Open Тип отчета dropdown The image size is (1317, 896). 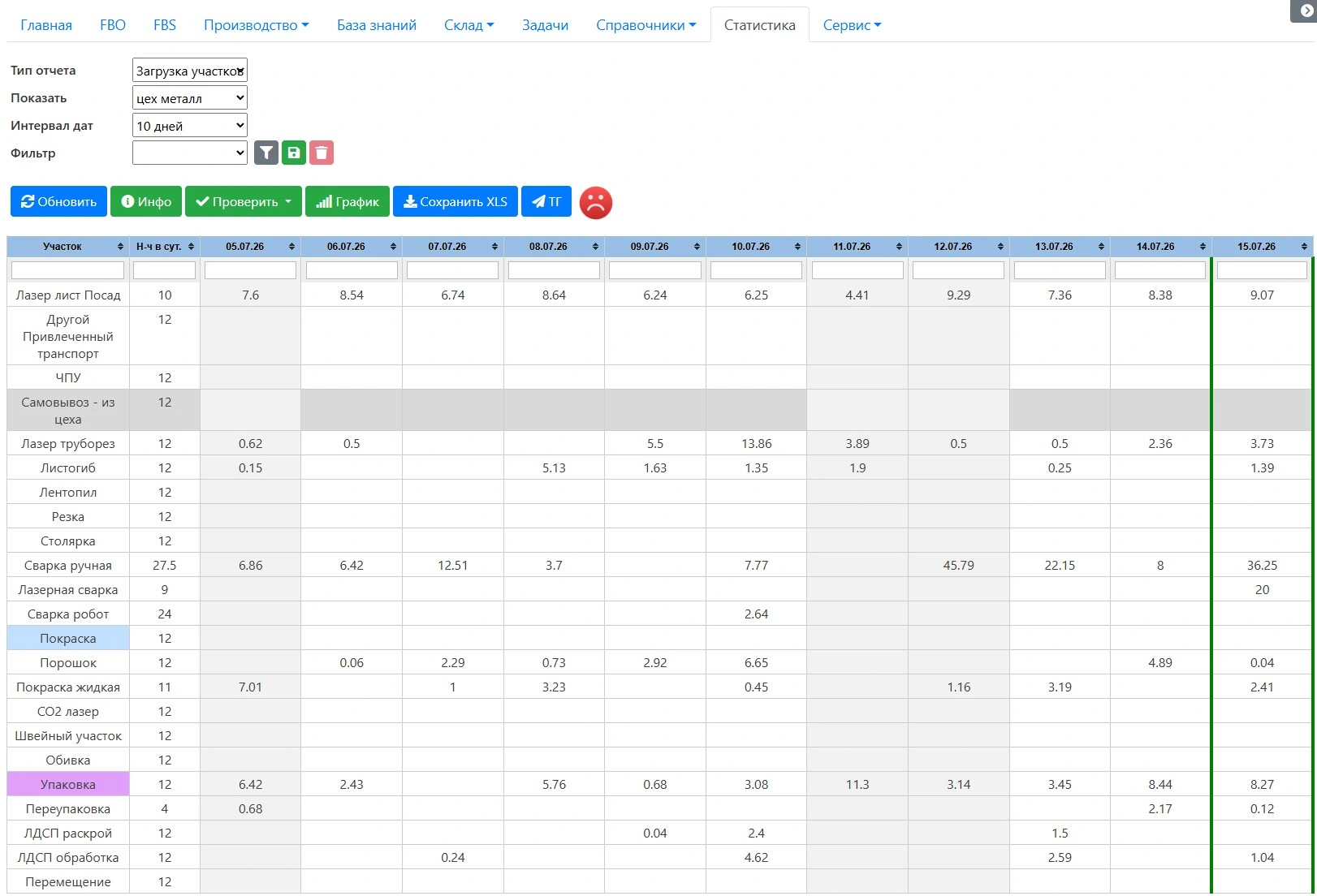(190, 71)
